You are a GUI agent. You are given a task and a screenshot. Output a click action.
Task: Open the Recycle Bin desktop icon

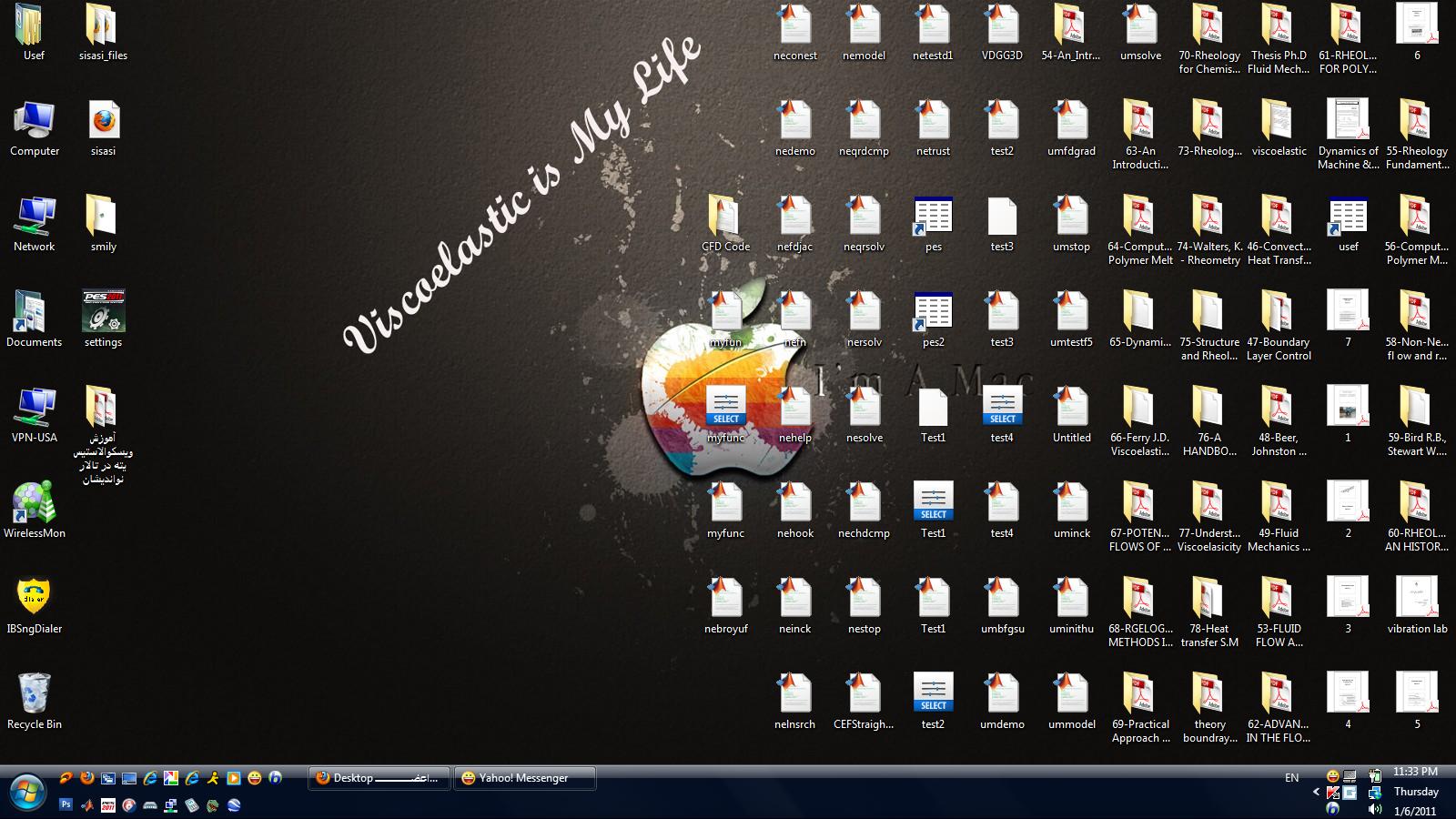(x=34, y=696)
